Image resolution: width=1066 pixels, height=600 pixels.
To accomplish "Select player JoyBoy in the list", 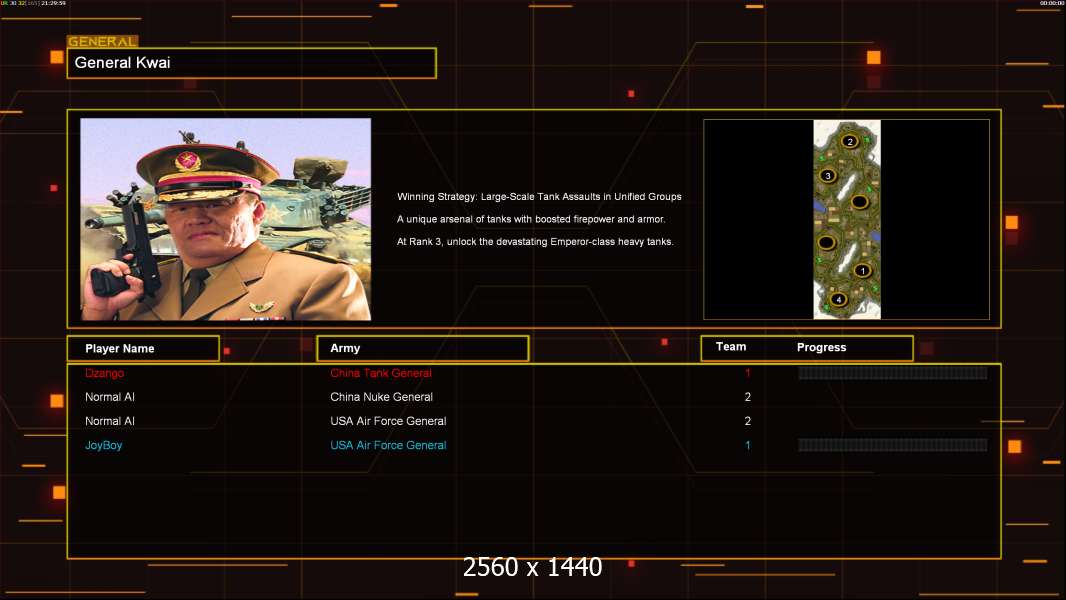I will 103,445.
